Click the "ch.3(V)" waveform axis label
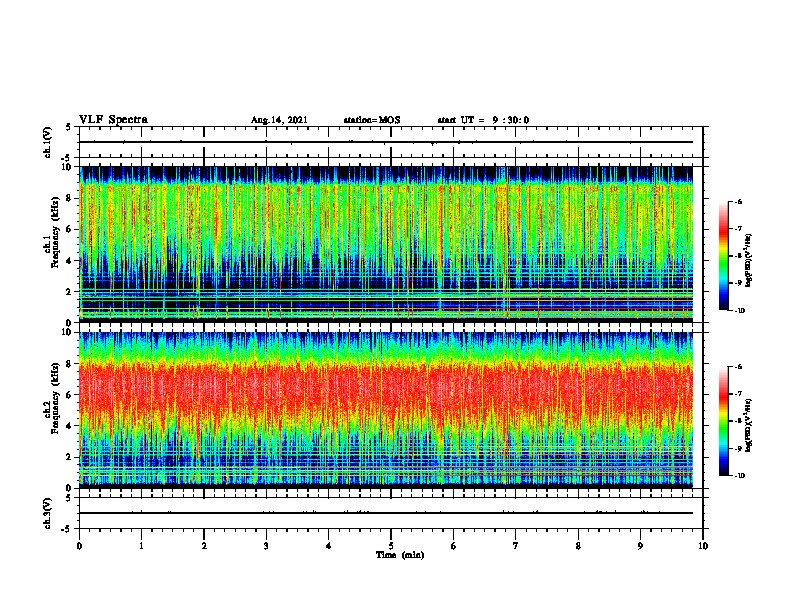 click(x=48, y=513)
